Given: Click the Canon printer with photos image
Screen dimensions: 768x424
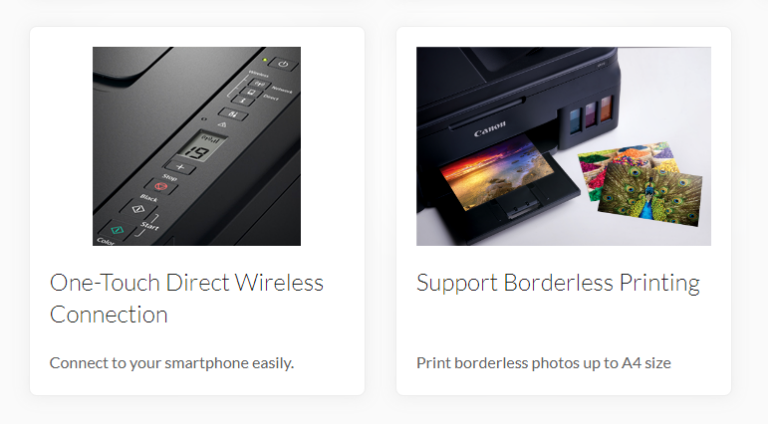Looking at the screenshot, I should coord(563,146).
